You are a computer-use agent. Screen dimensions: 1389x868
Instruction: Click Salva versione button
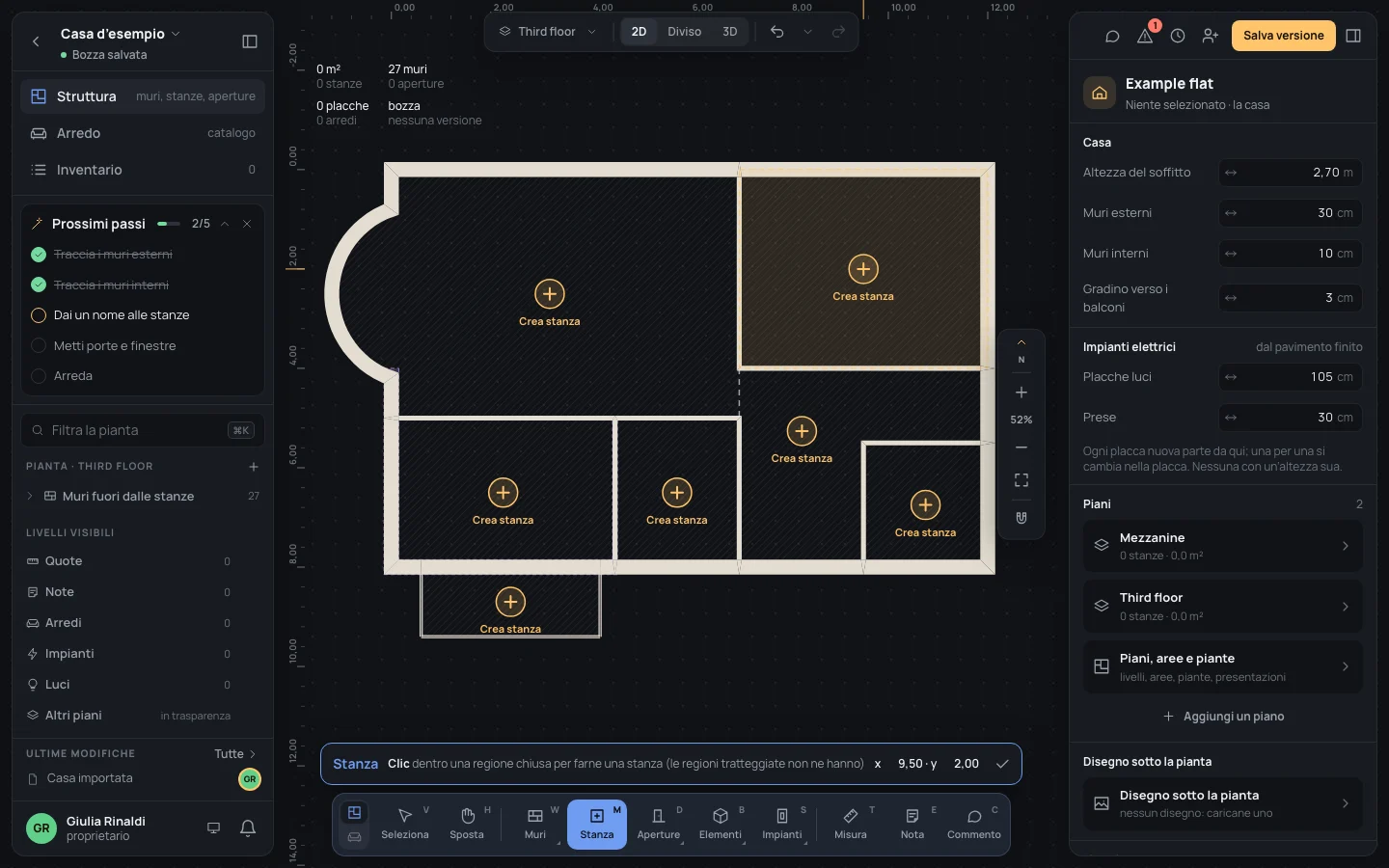(x=1283, y=36)
